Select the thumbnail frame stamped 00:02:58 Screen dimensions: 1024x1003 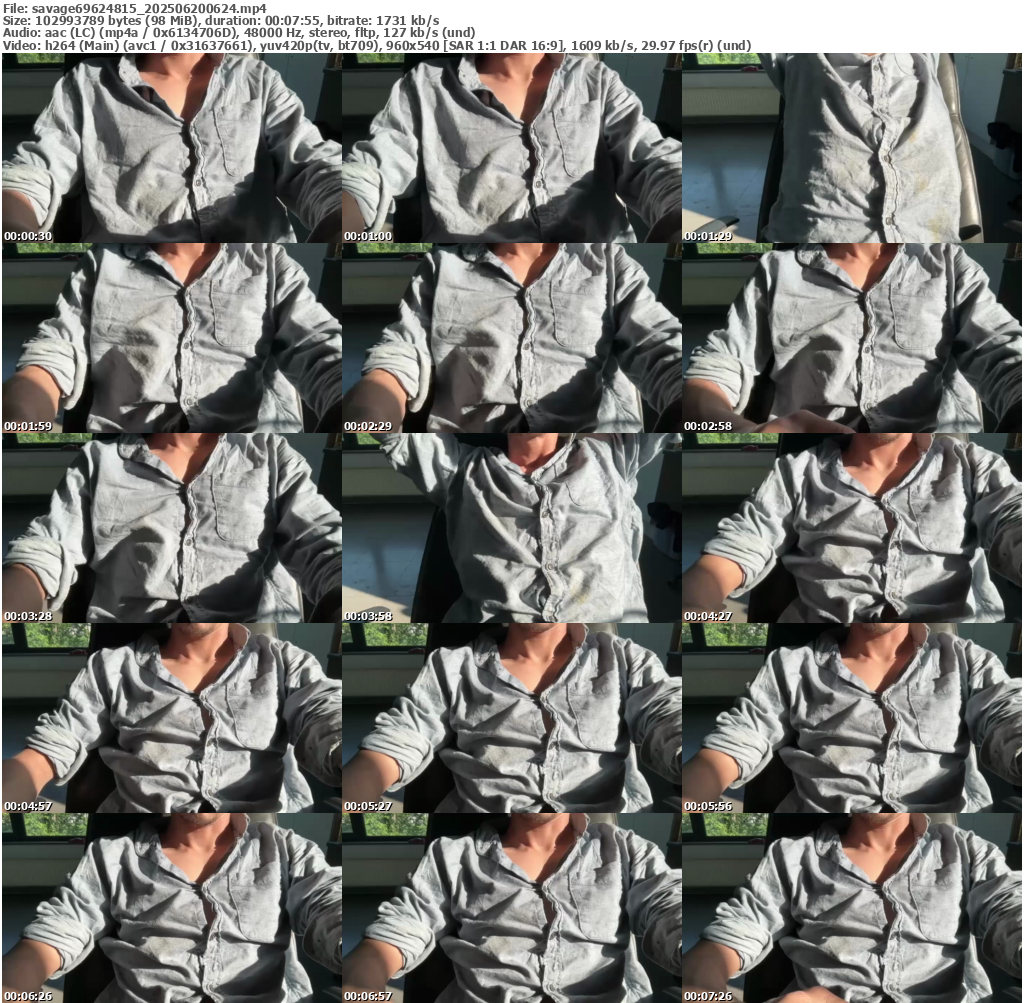pos(852,338)
